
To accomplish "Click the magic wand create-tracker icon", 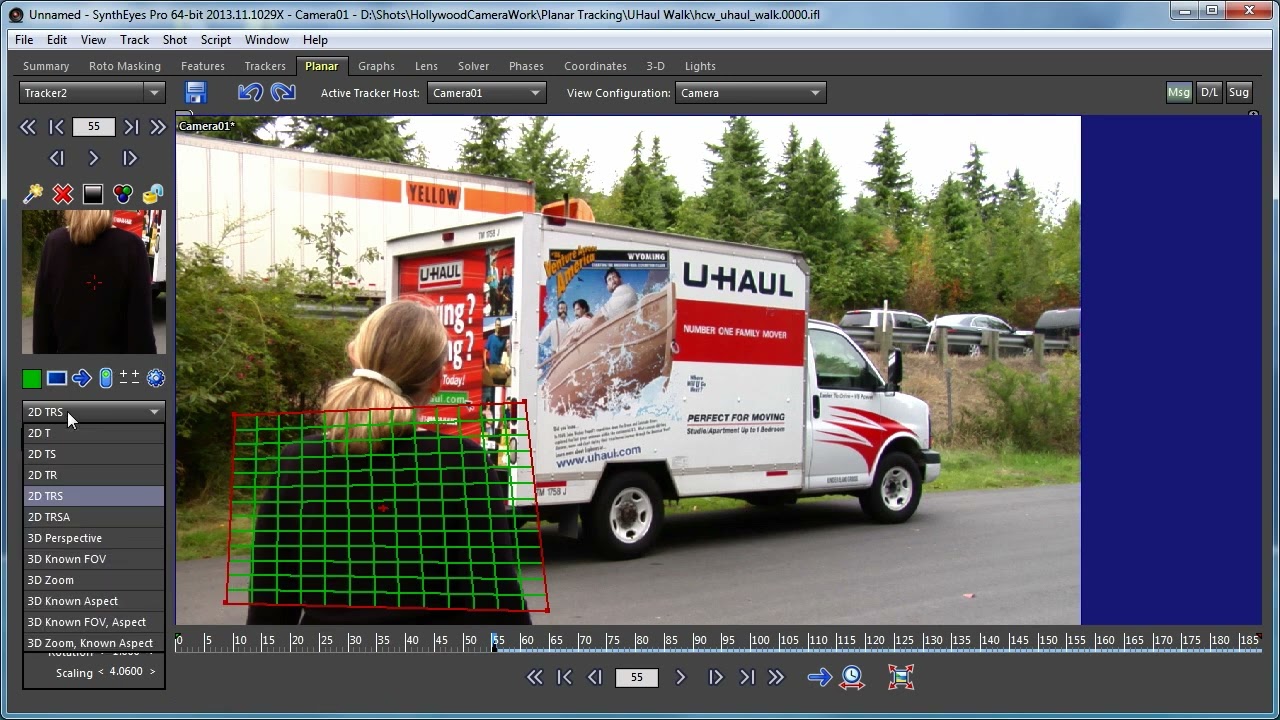I will click(33, 194).
